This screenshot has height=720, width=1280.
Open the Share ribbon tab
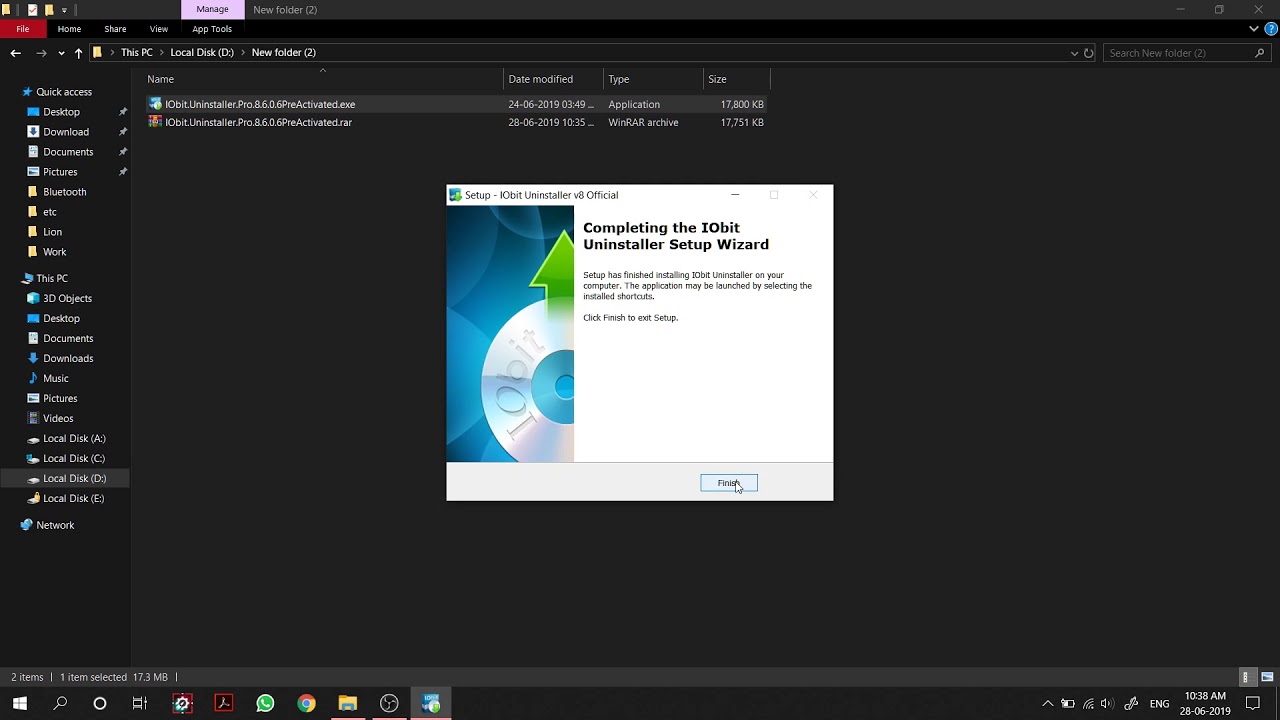click(x=115, y=29)
